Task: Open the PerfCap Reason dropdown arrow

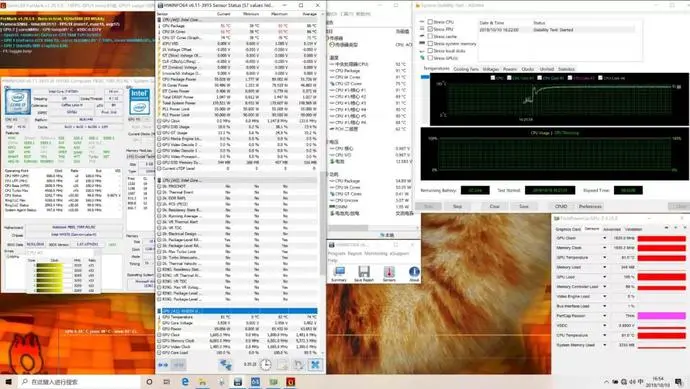Action: pyautogui.click(x=604, y=316)
